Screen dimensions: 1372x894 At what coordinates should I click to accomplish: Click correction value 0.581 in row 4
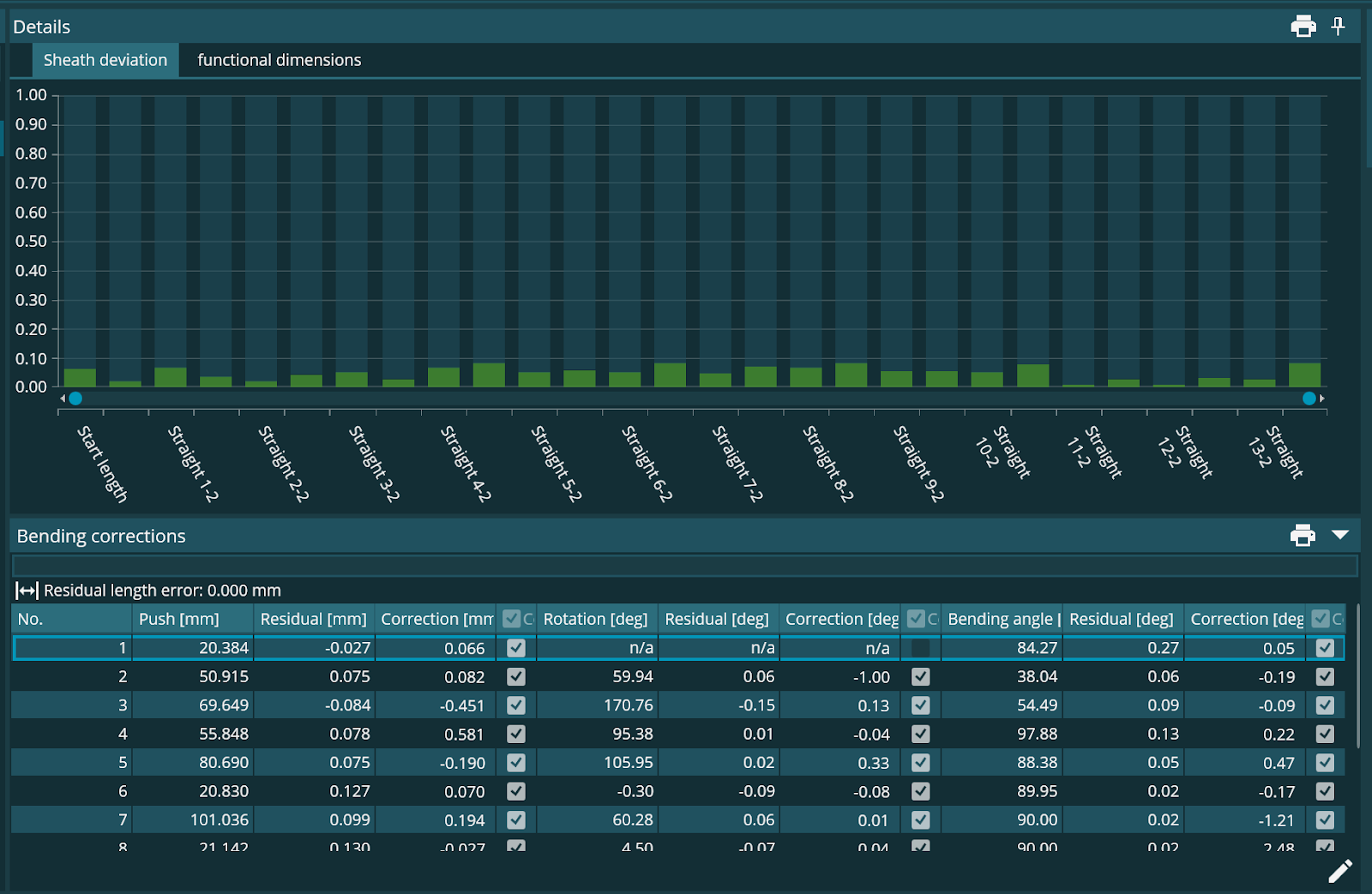pos(436,735)
